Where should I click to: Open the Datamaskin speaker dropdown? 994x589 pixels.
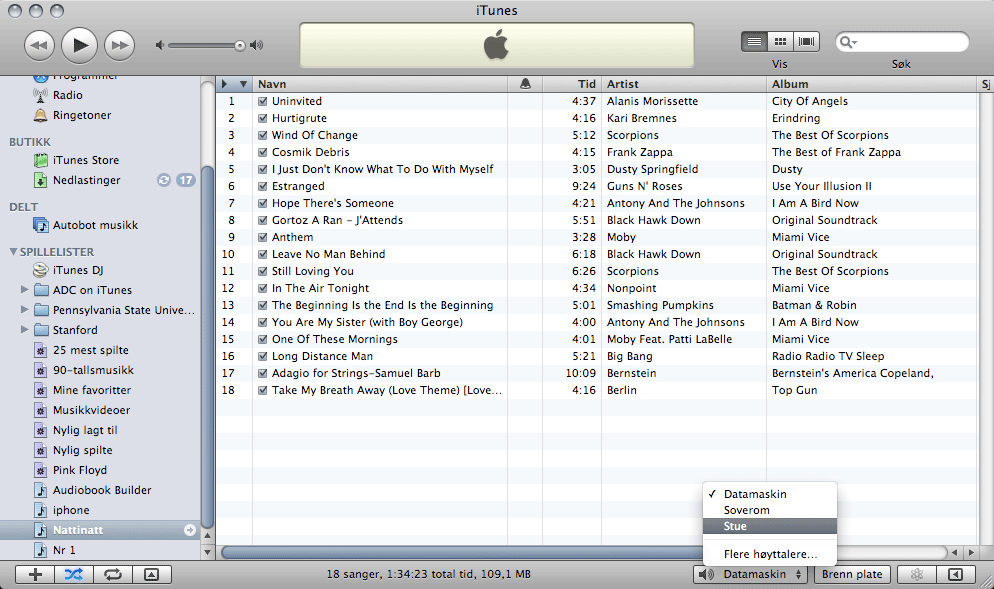(751, 574)
